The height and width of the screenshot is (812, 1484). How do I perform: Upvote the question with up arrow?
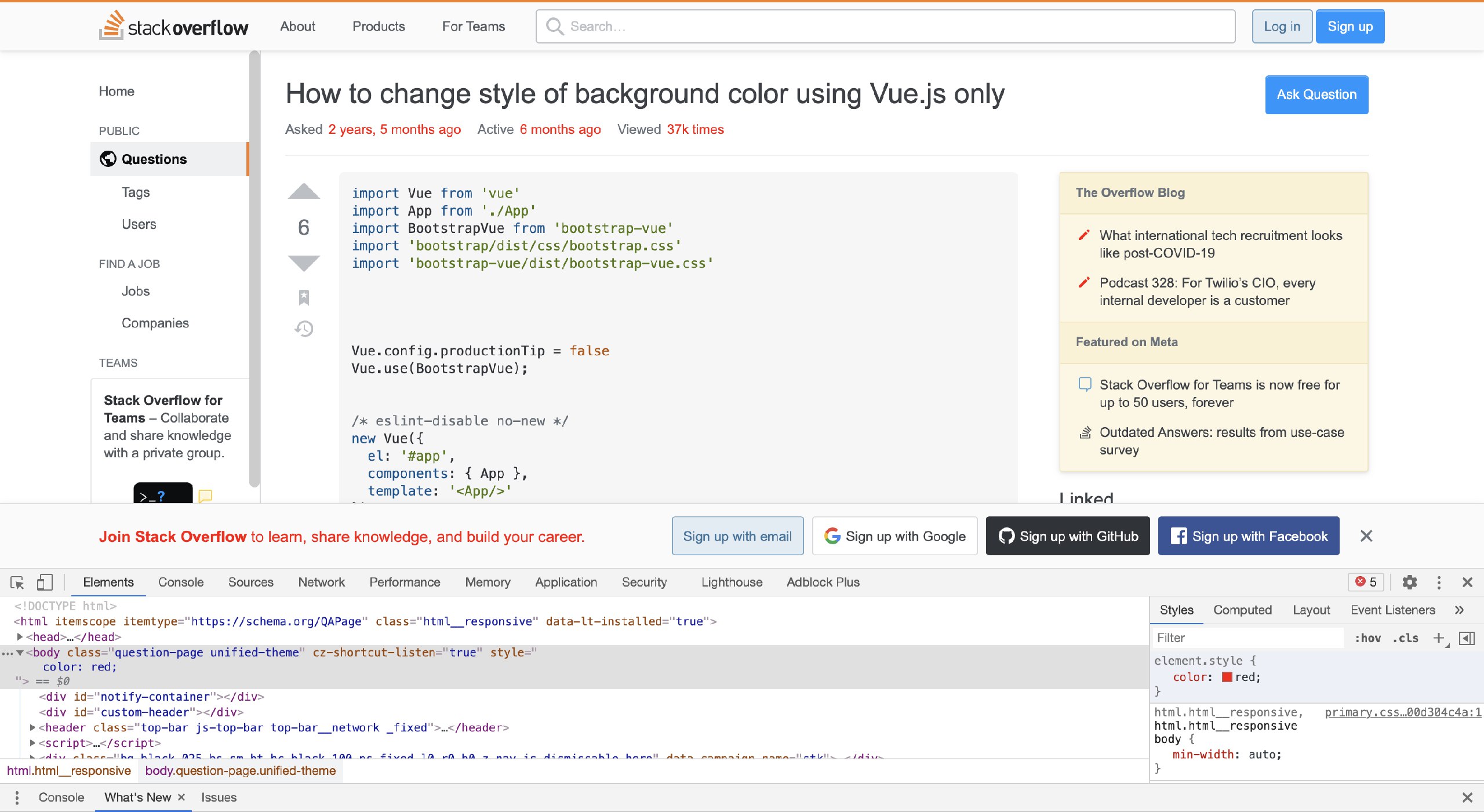(304, 192)
